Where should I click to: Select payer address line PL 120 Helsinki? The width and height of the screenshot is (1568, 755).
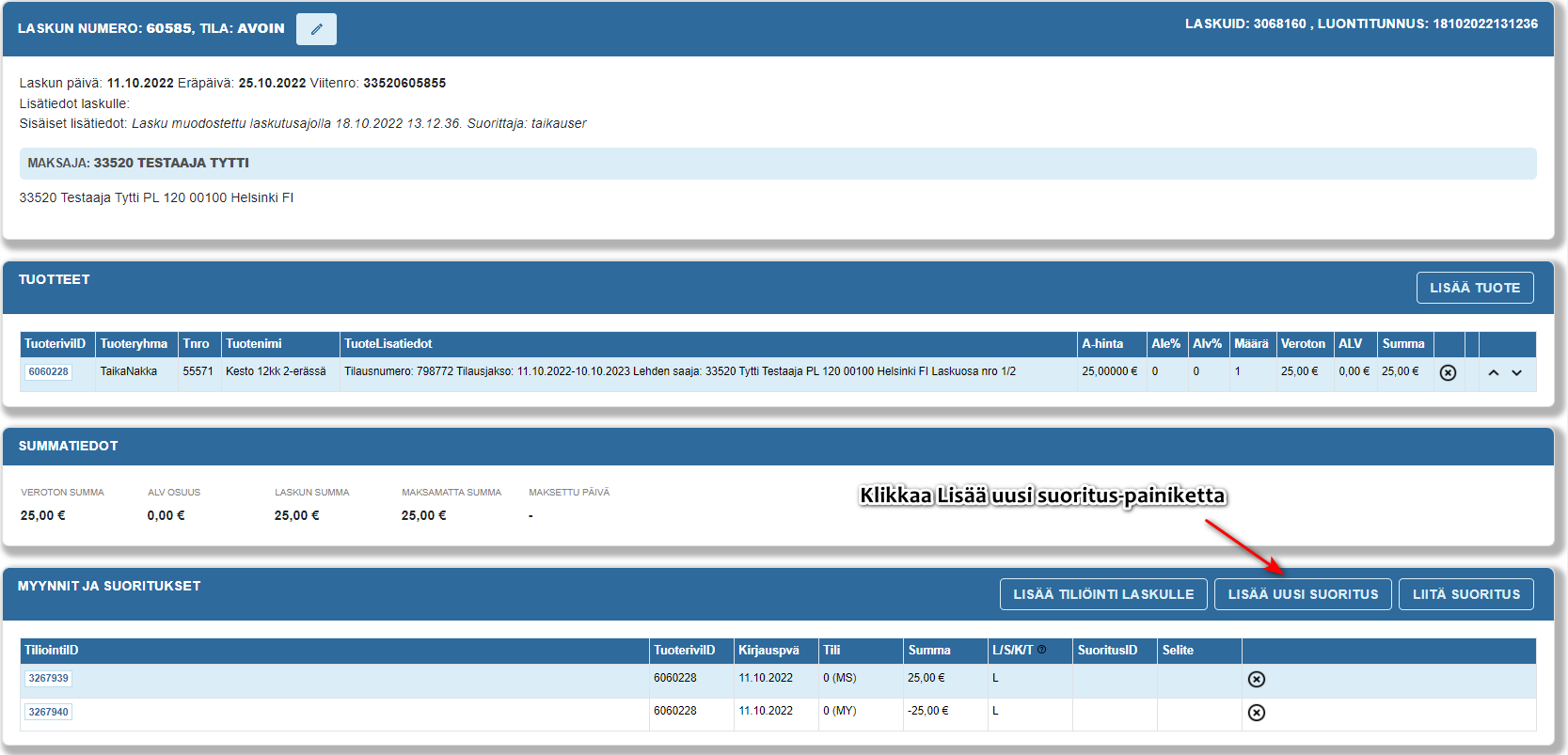point(156,197)
